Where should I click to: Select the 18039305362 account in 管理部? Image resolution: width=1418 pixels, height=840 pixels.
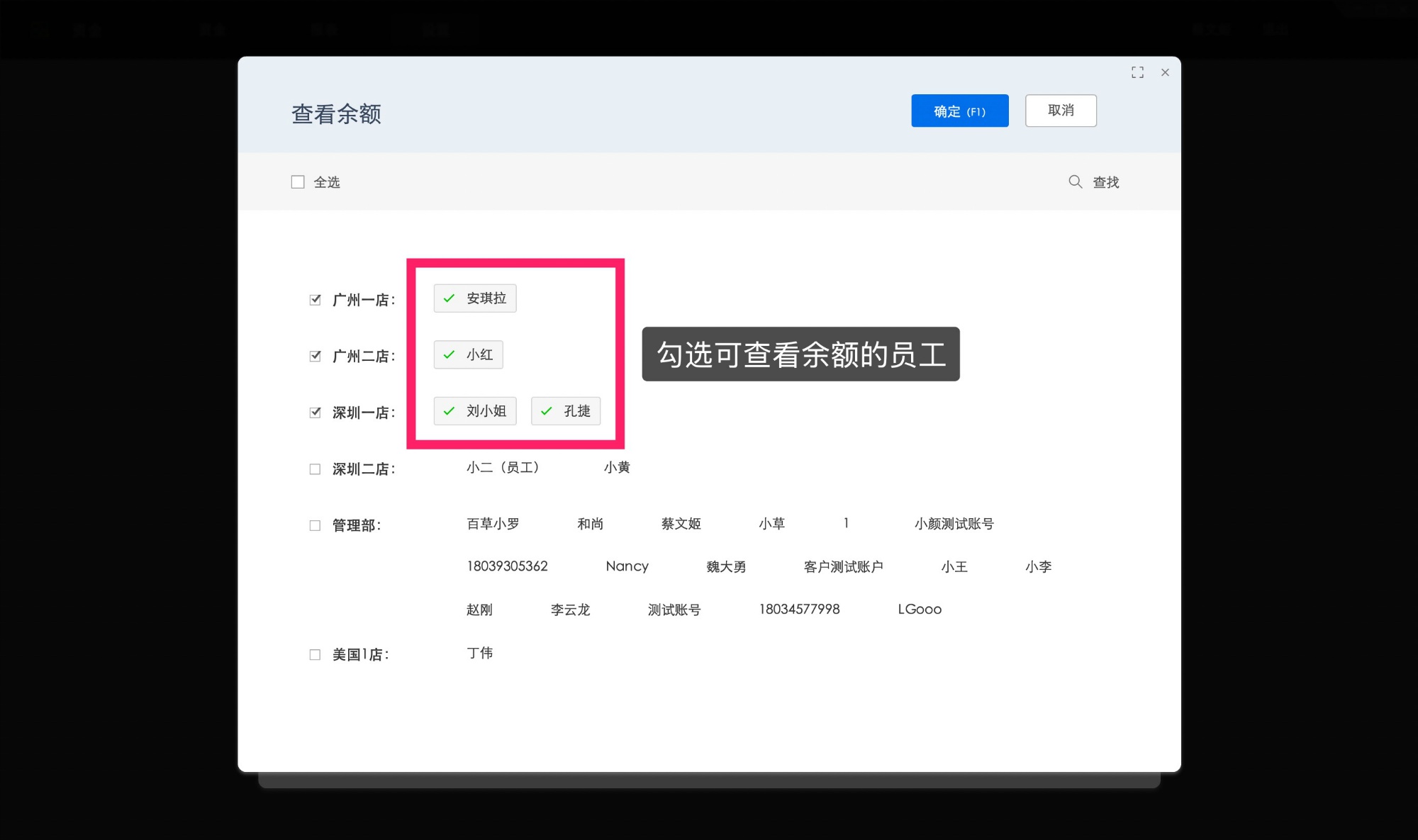click(x=507, y=566)
